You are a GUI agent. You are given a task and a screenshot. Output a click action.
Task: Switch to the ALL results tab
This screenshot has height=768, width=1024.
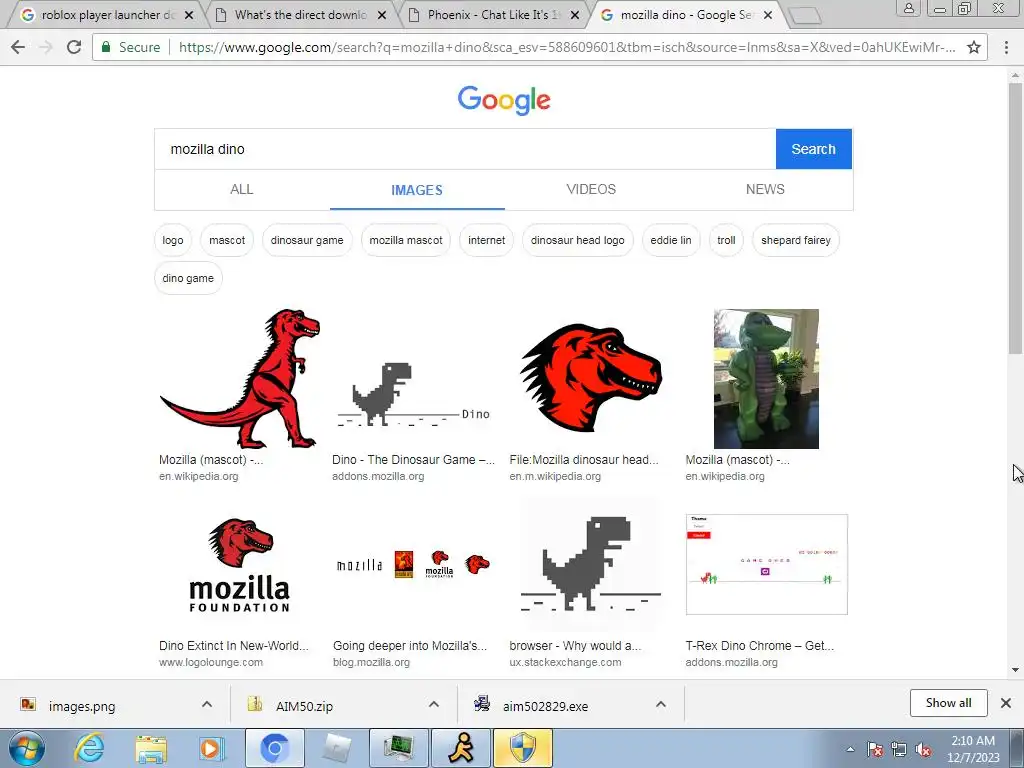[x=242, y=189]
